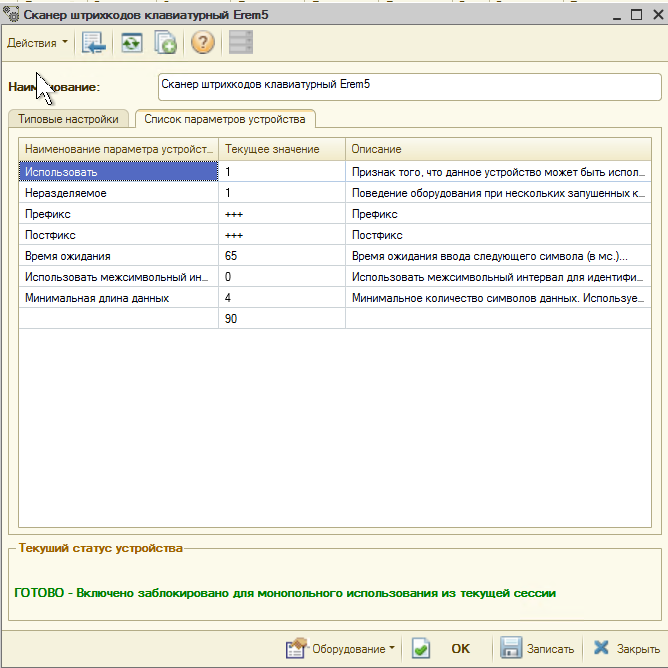Click the Постфикс description cell

(x=498, y=235)
